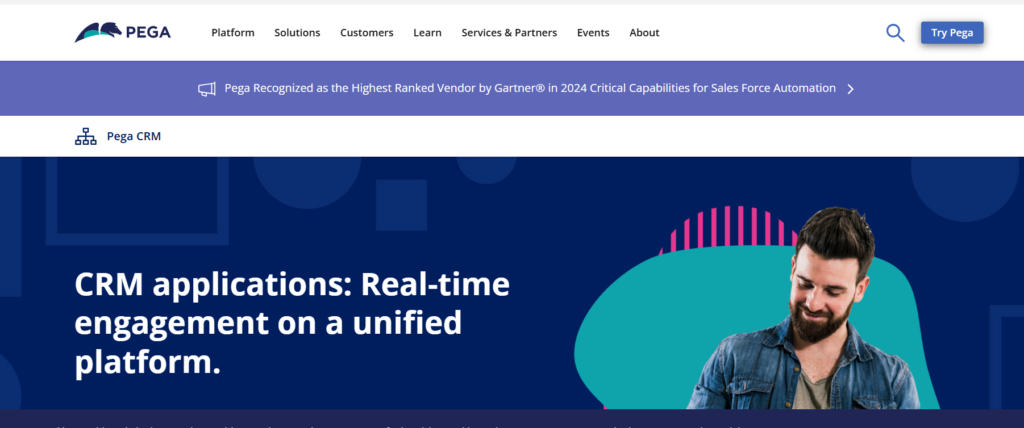Click the Pega horse logo
Screen dimensions: 1024x428
pyautogui.click(x=97, y=32)
